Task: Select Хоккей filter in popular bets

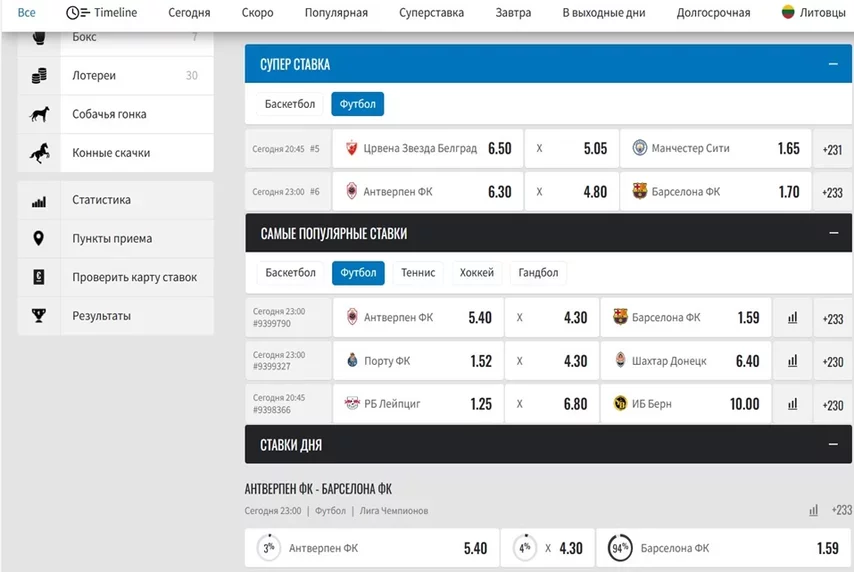Action: tap(477, 273)
